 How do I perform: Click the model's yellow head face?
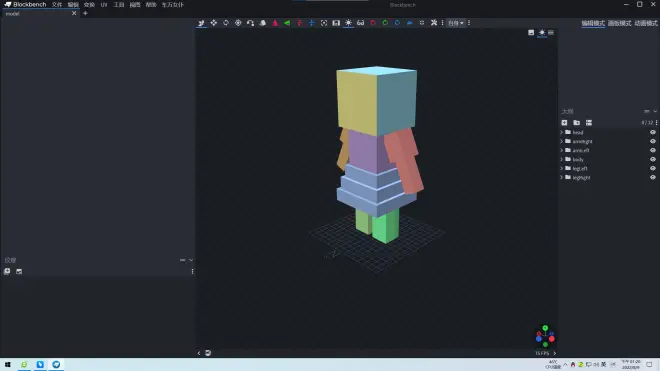[x=356, y=102]
